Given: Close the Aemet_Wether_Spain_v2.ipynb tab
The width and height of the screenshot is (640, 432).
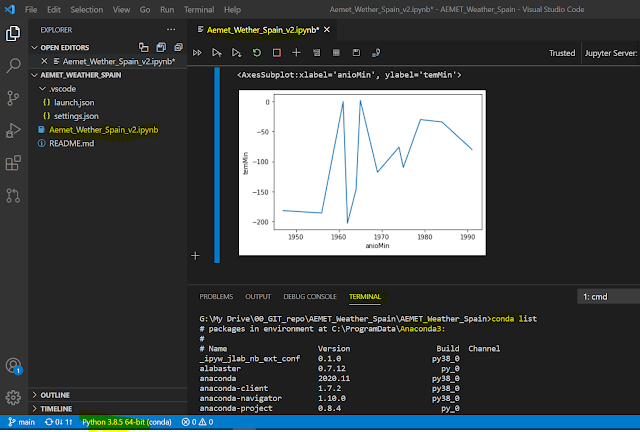Looking at the screenshot, I should coord(327,30).
